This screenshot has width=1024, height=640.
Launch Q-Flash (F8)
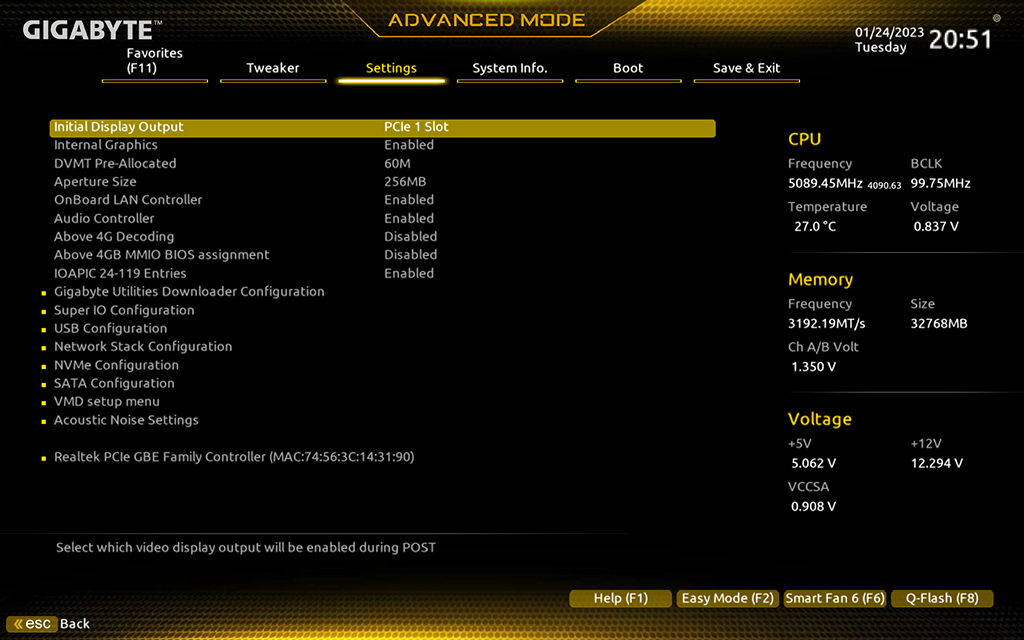(942, 598)
